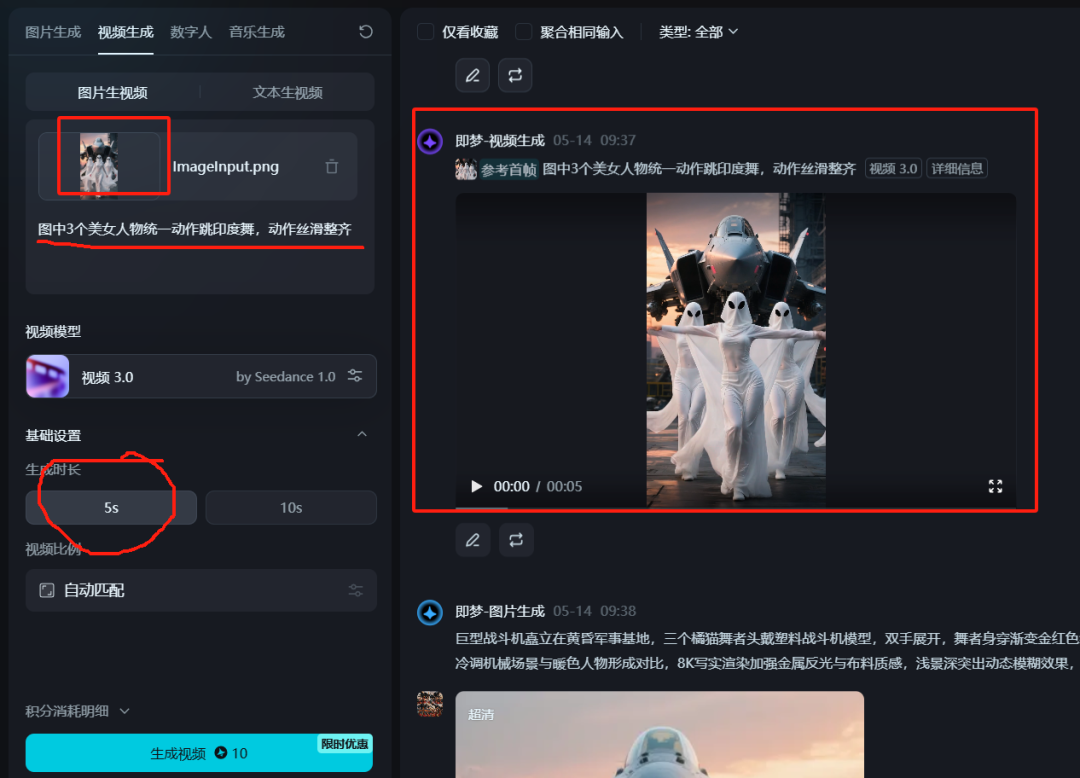Switch to the 文本生视频 tab
1080x778 pixels.
290,92
